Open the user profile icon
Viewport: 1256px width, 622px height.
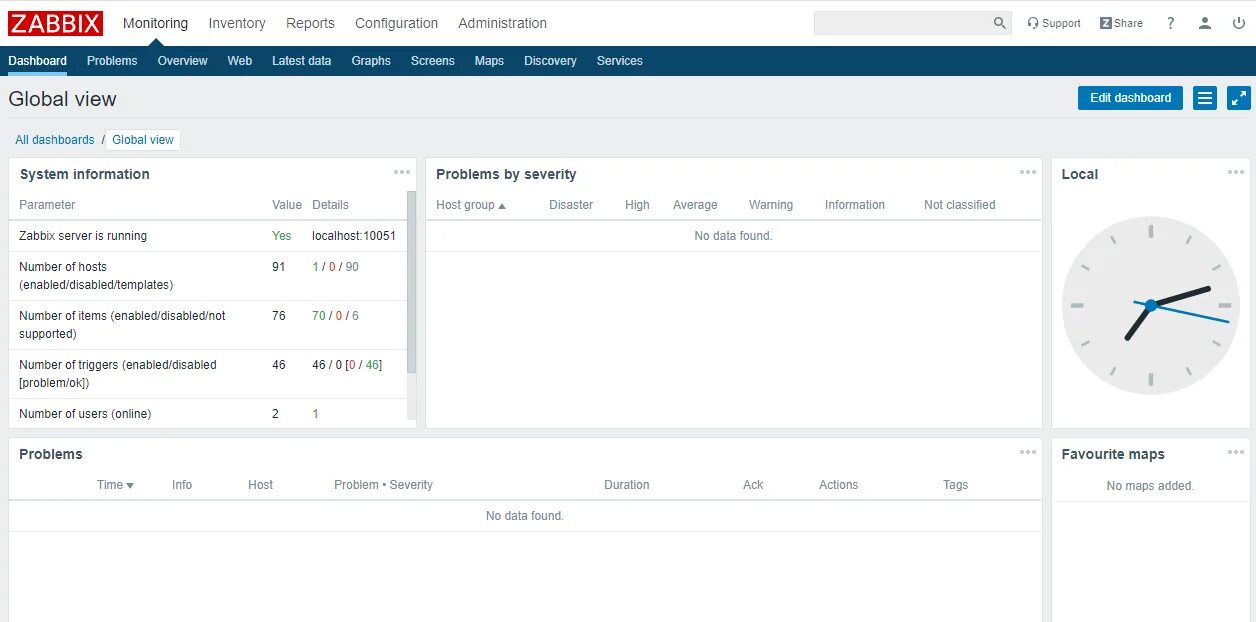pyautogui.click(x=1205, y=23)
